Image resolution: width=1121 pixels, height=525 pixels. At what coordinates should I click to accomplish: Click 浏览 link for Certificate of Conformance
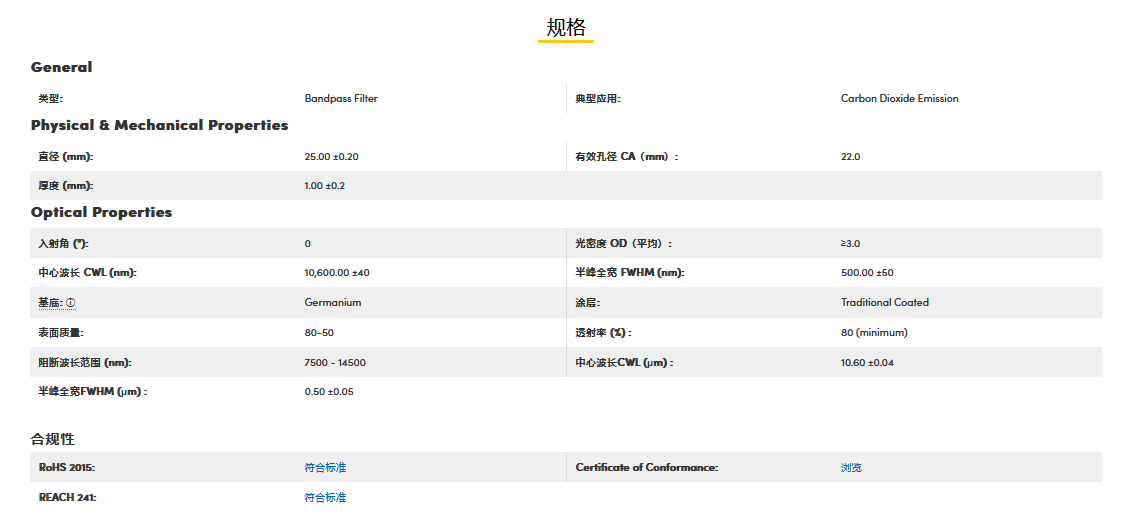tap(851, 468)
